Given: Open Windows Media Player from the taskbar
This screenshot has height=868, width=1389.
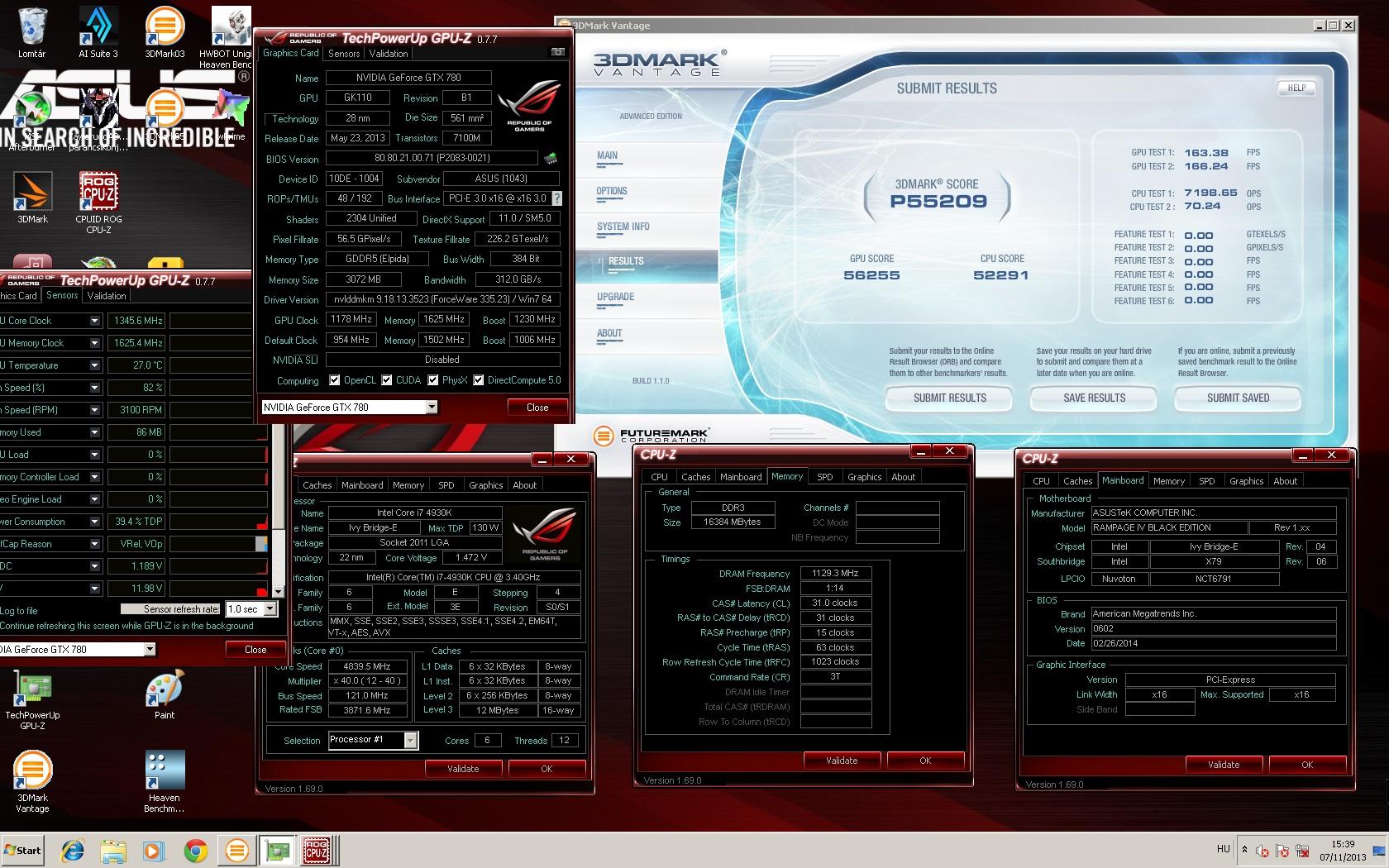Looking at the screenshot, I should click(154, 850).
